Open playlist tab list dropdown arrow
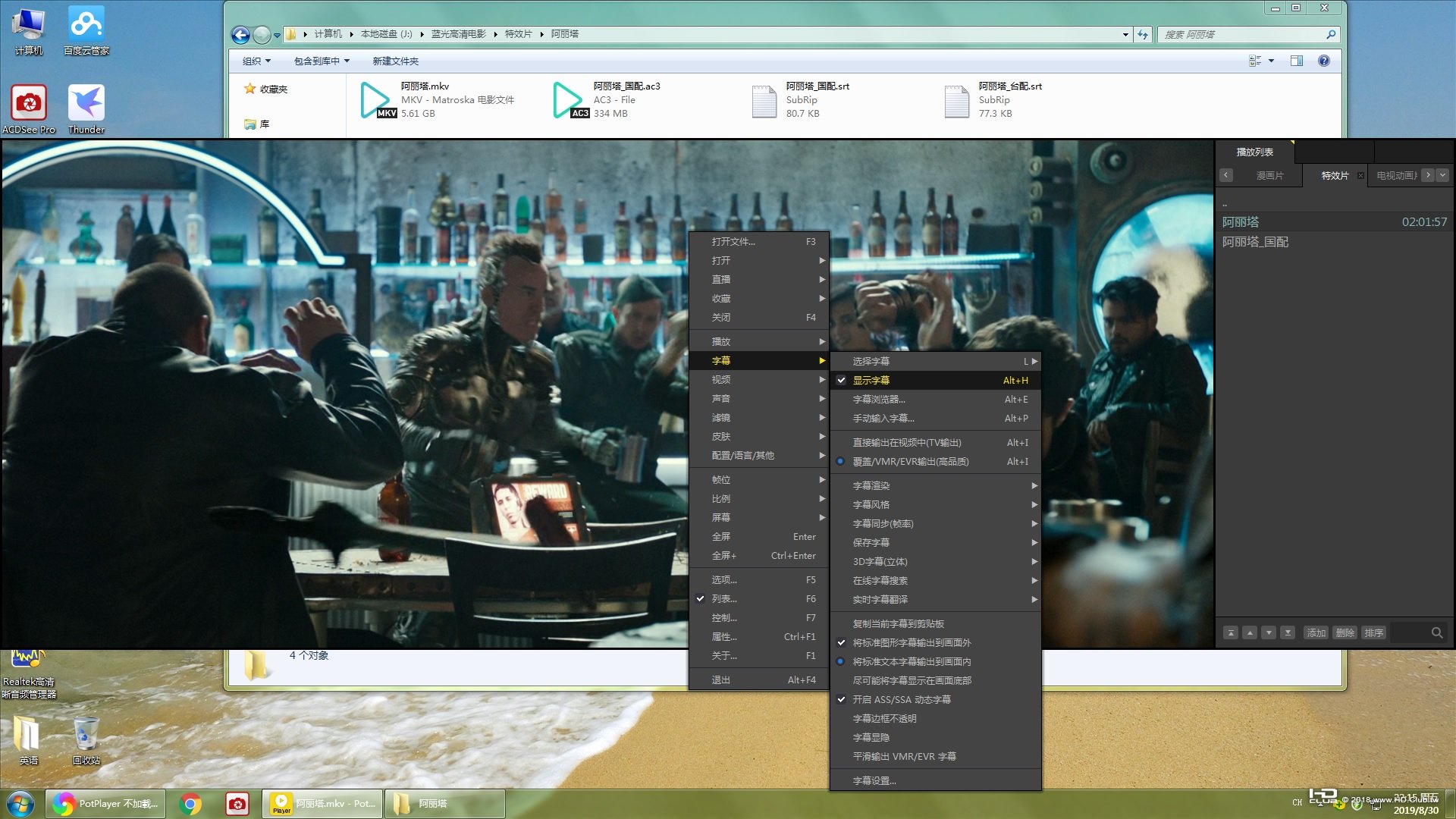The height and width of the screenshot is (819, 1456). [1442, 175]
